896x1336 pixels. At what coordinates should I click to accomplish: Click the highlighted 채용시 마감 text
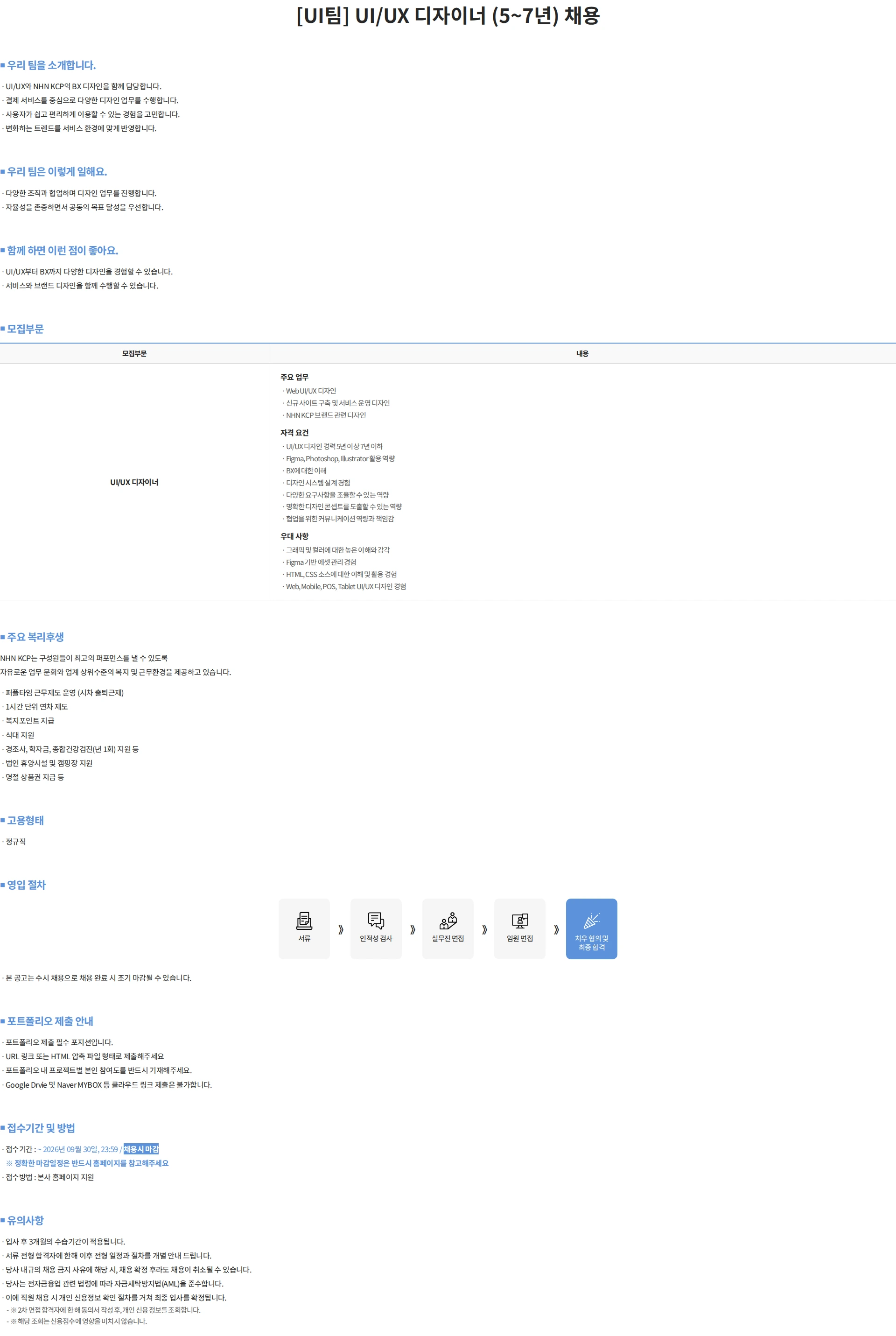[x=141, y=1149]
